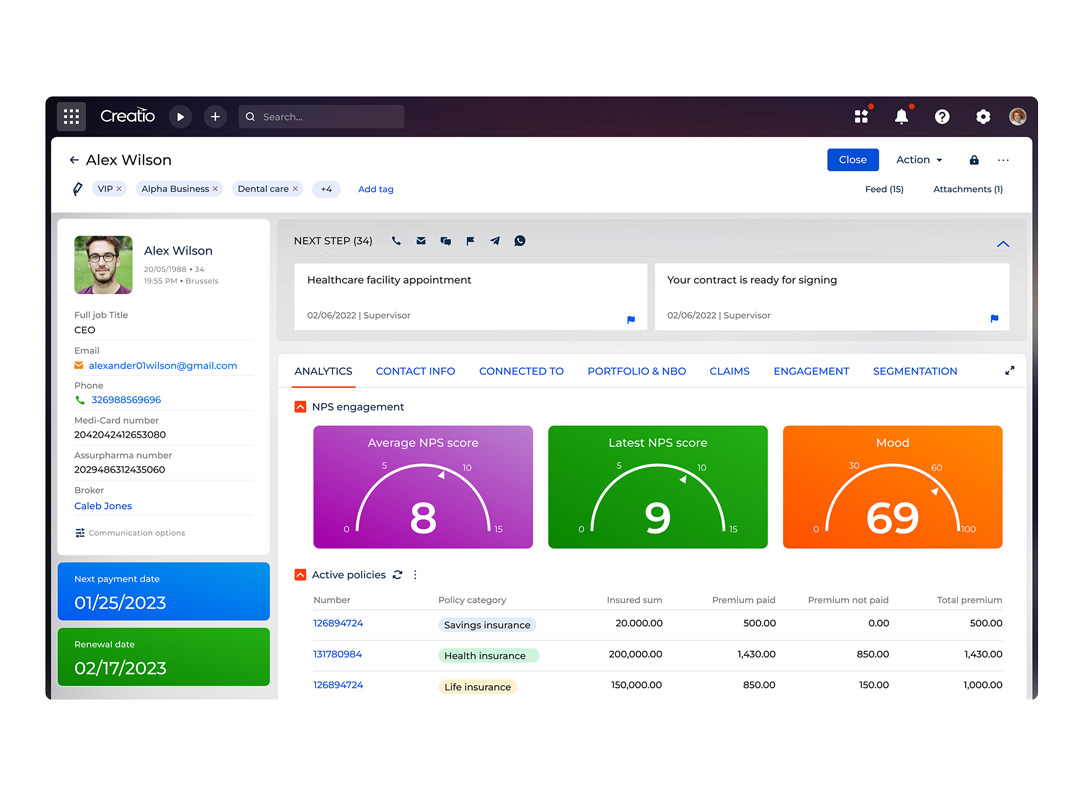This screenshot has width=1082, height=800.
Task: Collapse the NPS engagement section
Action: pos(300,407)
